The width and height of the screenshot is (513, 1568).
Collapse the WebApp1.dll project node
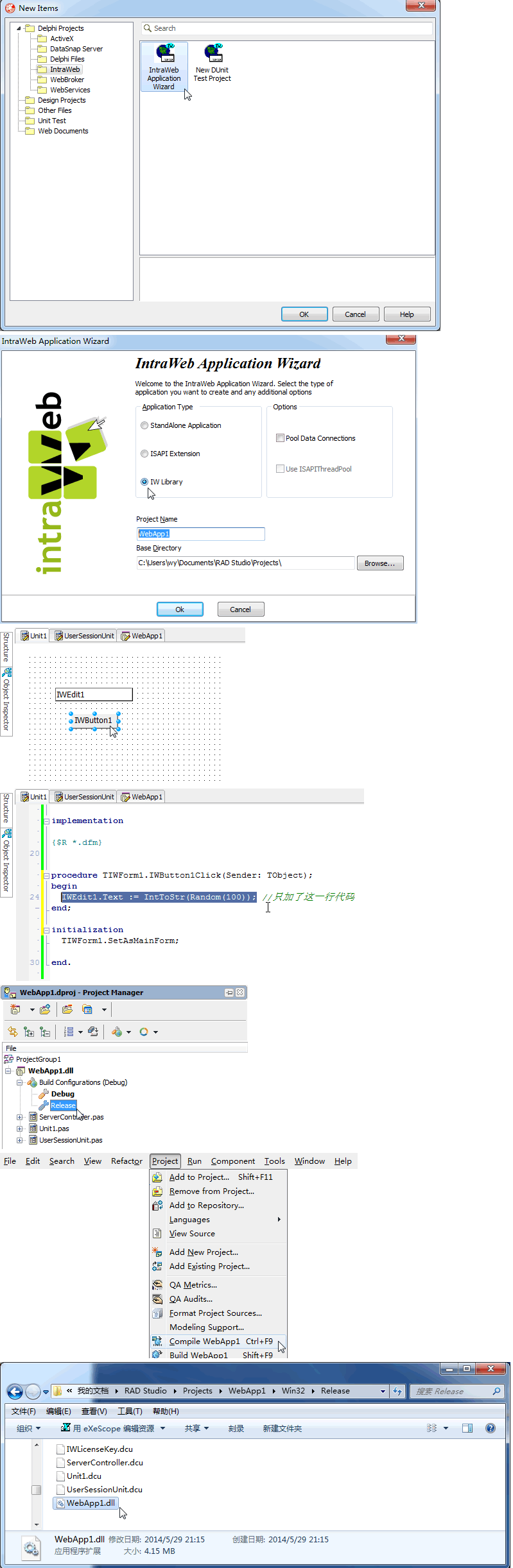[x=8, y=1071]
